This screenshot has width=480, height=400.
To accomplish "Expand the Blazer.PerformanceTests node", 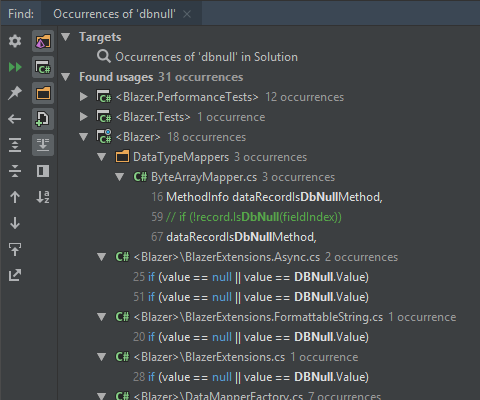I will [84, 97].
